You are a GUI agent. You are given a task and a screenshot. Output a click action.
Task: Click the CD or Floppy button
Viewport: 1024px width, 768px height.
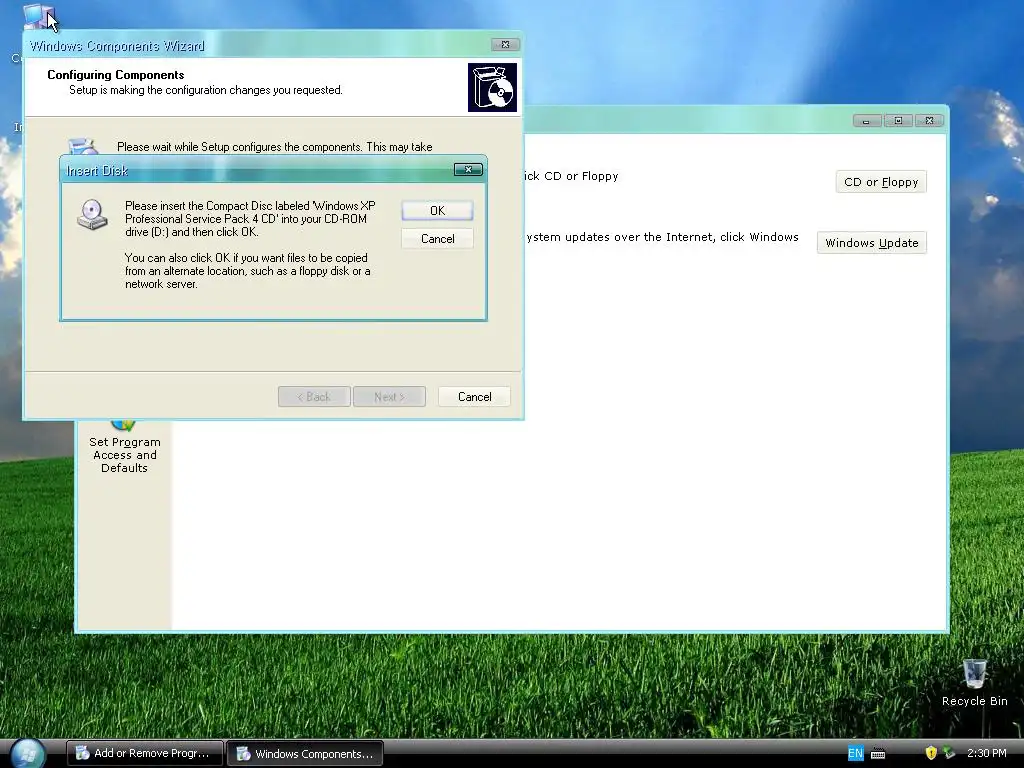[881, 182]
